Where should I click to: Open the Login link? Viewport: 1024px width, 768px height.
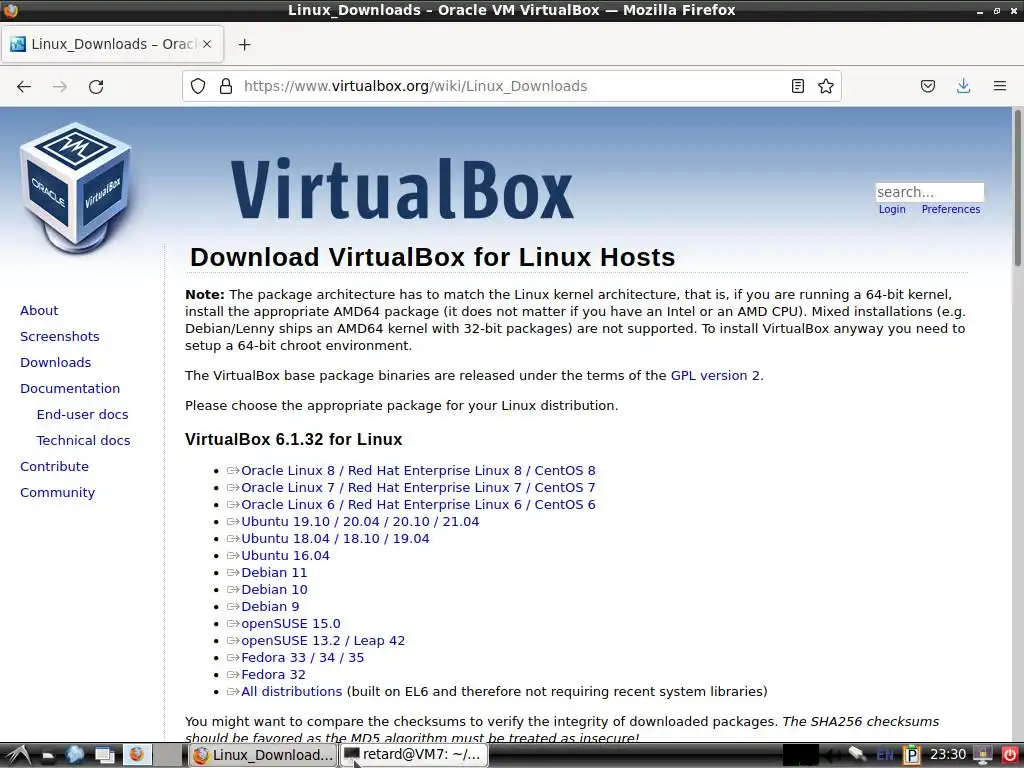click(892, 209)
